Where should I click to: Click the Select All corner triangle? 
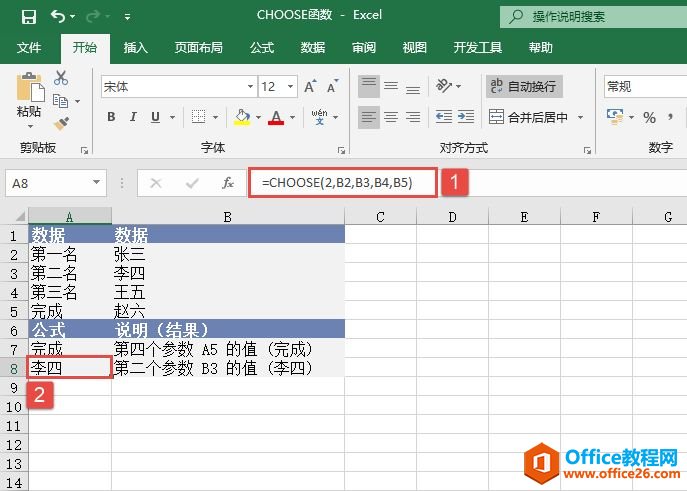[19, 216]
